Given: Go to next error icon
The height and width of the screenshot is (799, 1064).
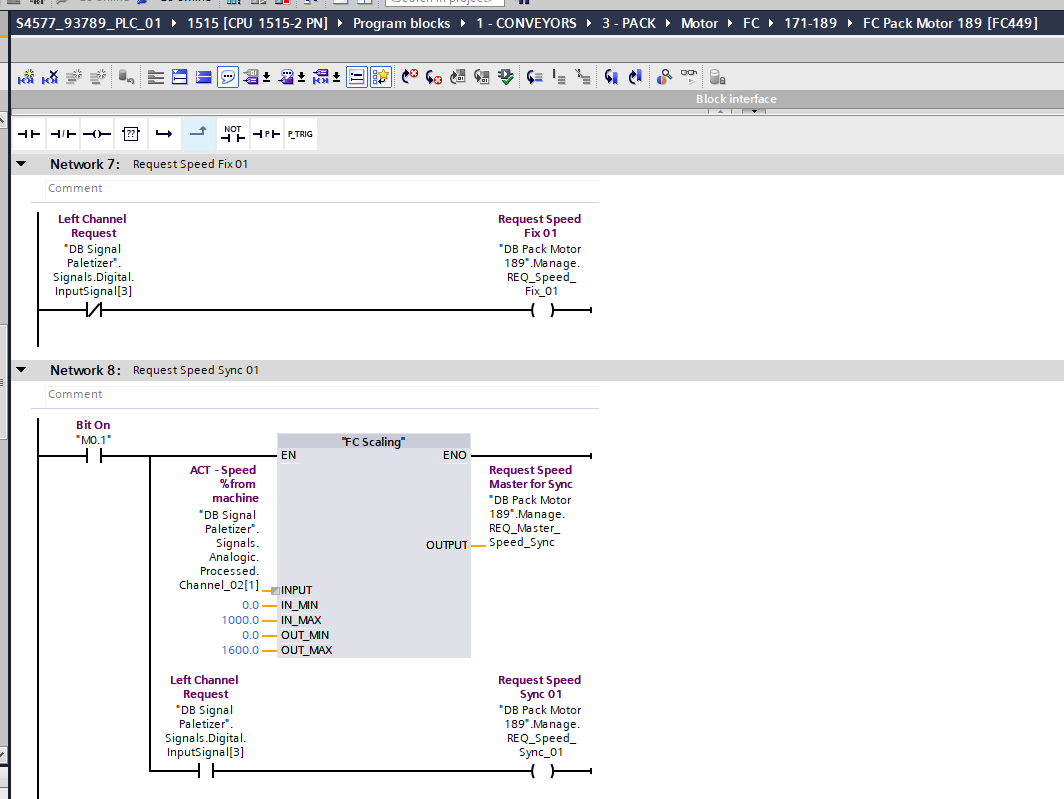Looking at the screenshot, I should tap(434, 77).
